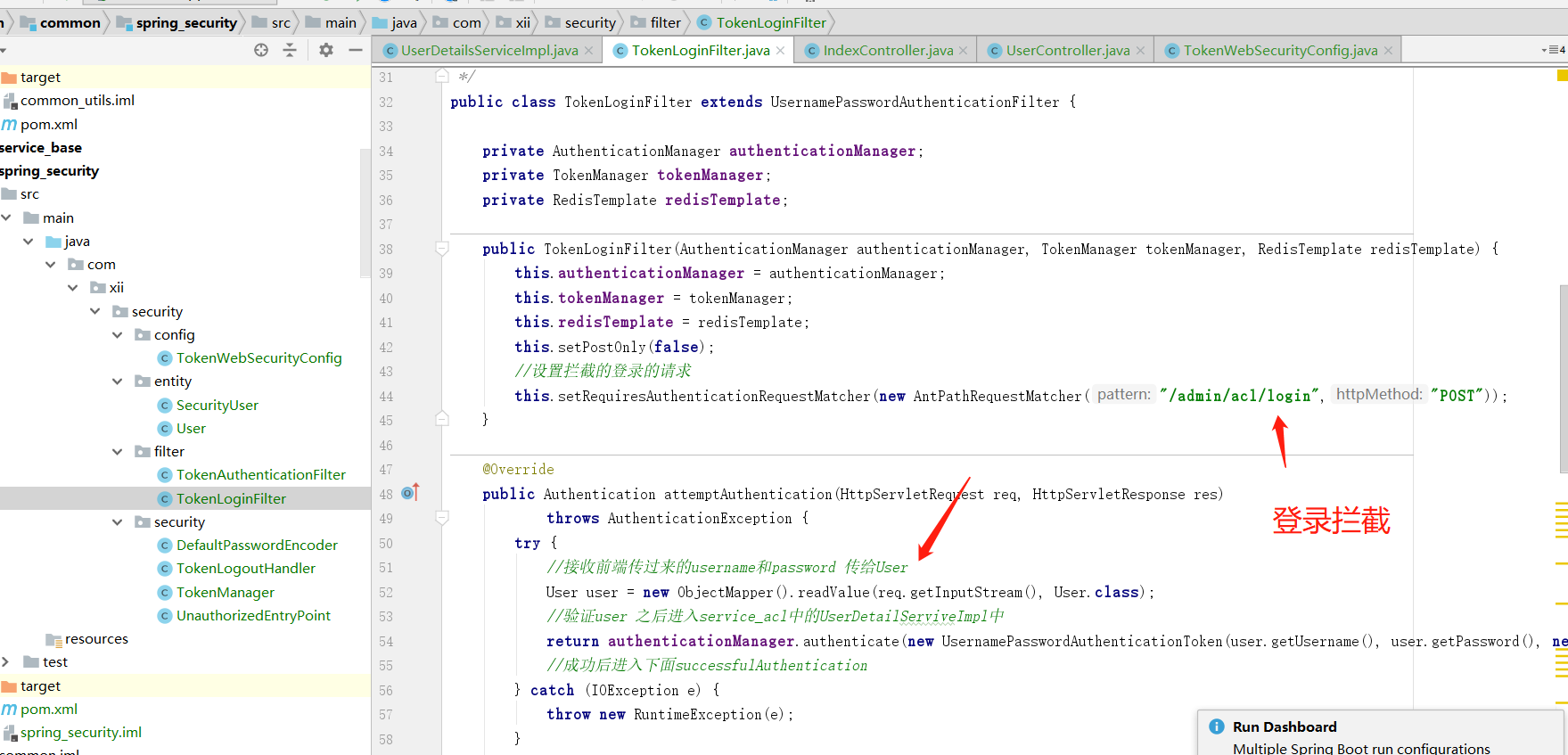
Task: Select the TokenLoginFilter.java tab
Action: pyautogui.click(x=700, y=51)
